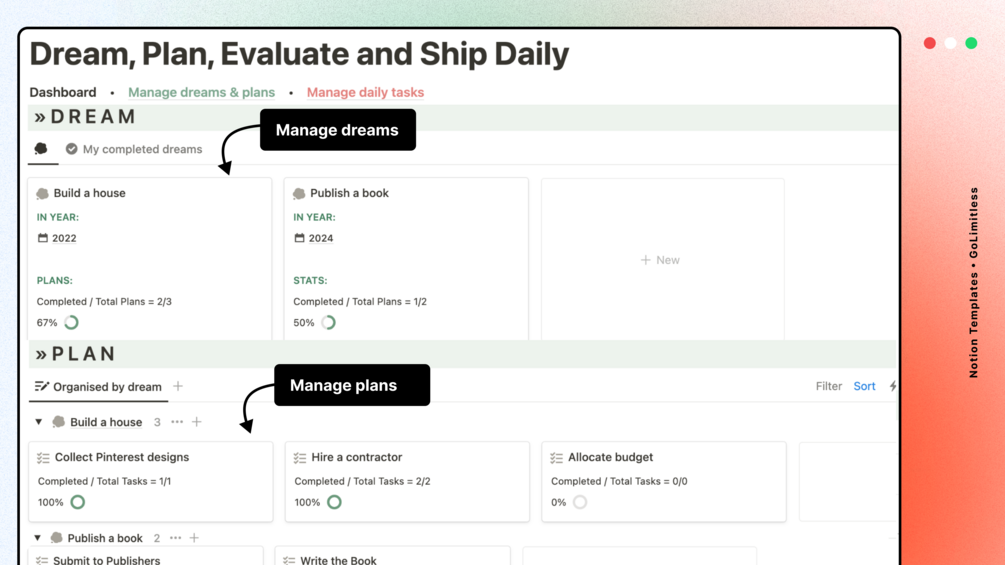Screen dimensions: 1005x565
Task: Click the calendar icon beside 2024
Action: (299, 238)
